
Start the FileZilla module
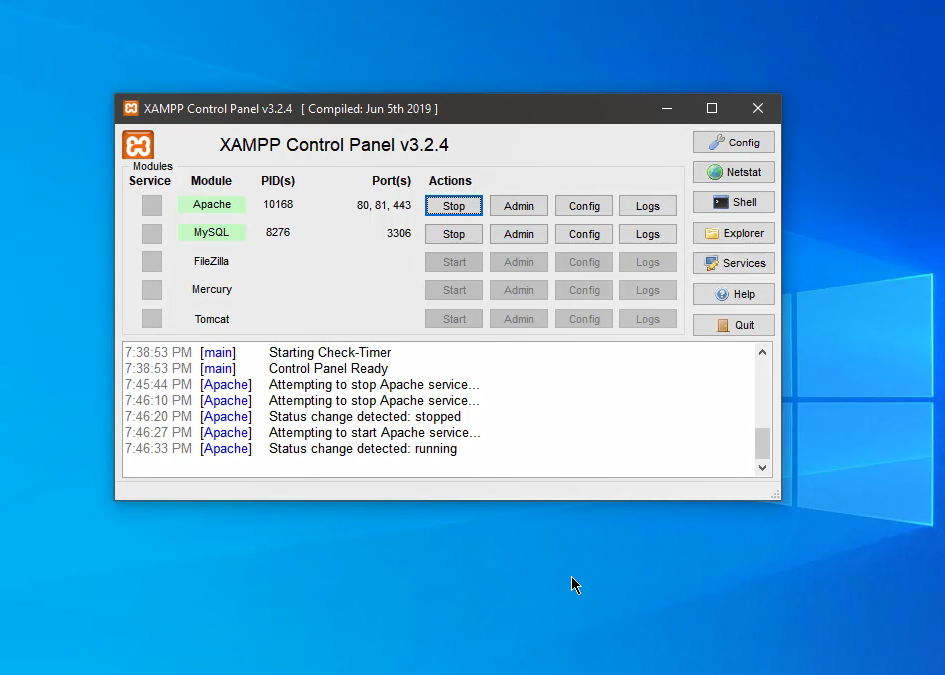454,262
